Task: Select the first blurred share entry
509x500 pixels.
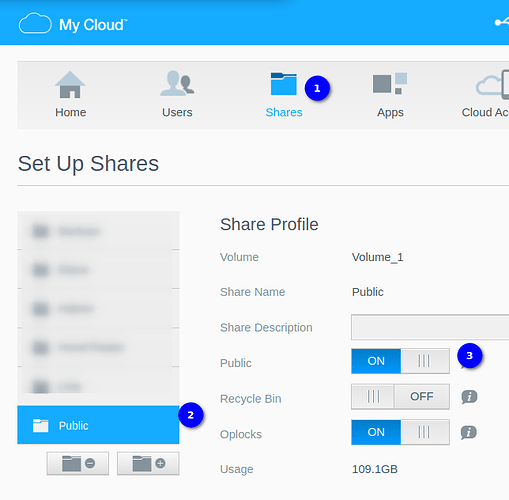Action: (x=98, y=231)
